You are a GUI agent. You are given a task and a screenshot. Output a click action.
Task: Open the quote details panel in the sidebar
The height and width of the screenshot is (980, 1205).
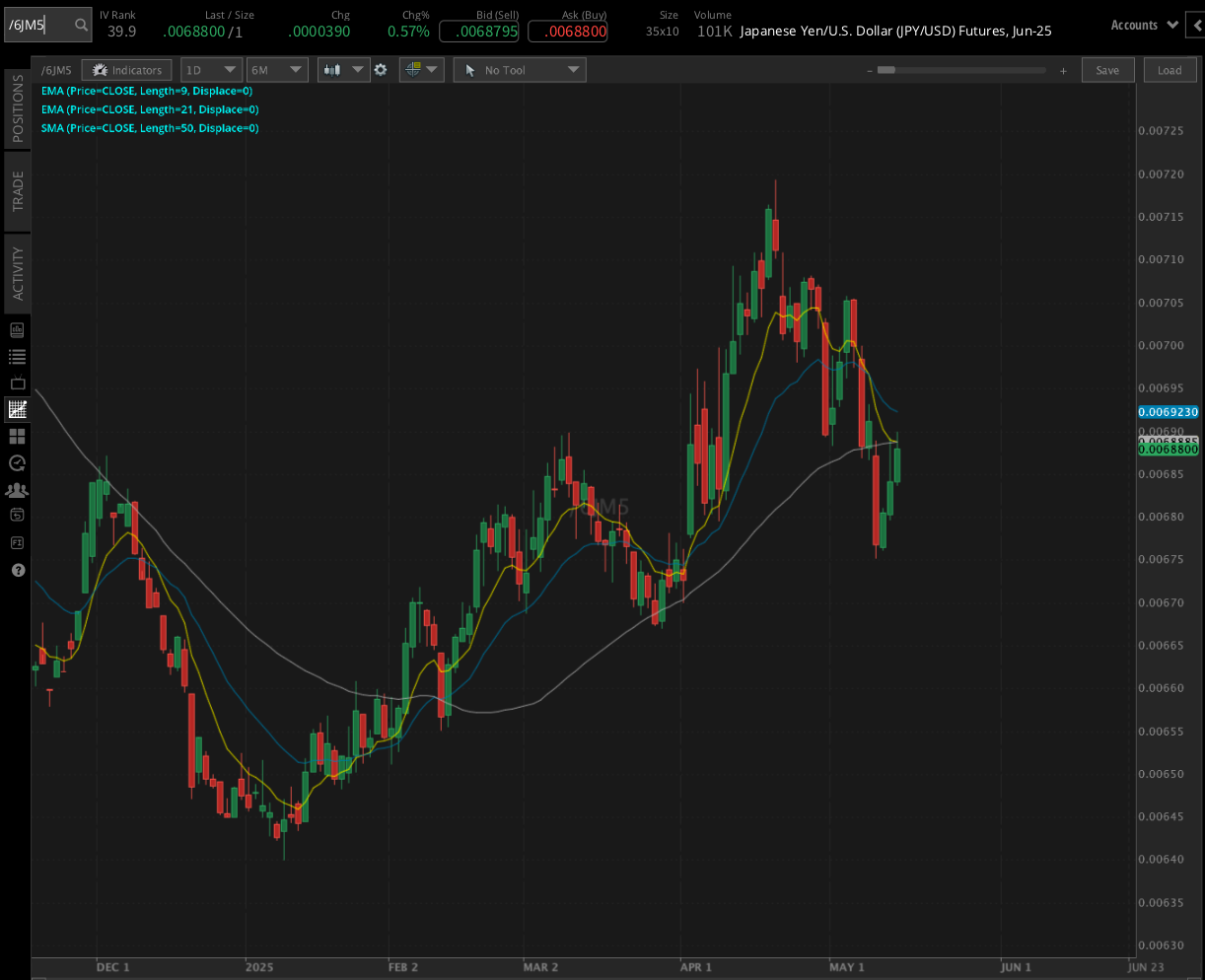(17, 329)
